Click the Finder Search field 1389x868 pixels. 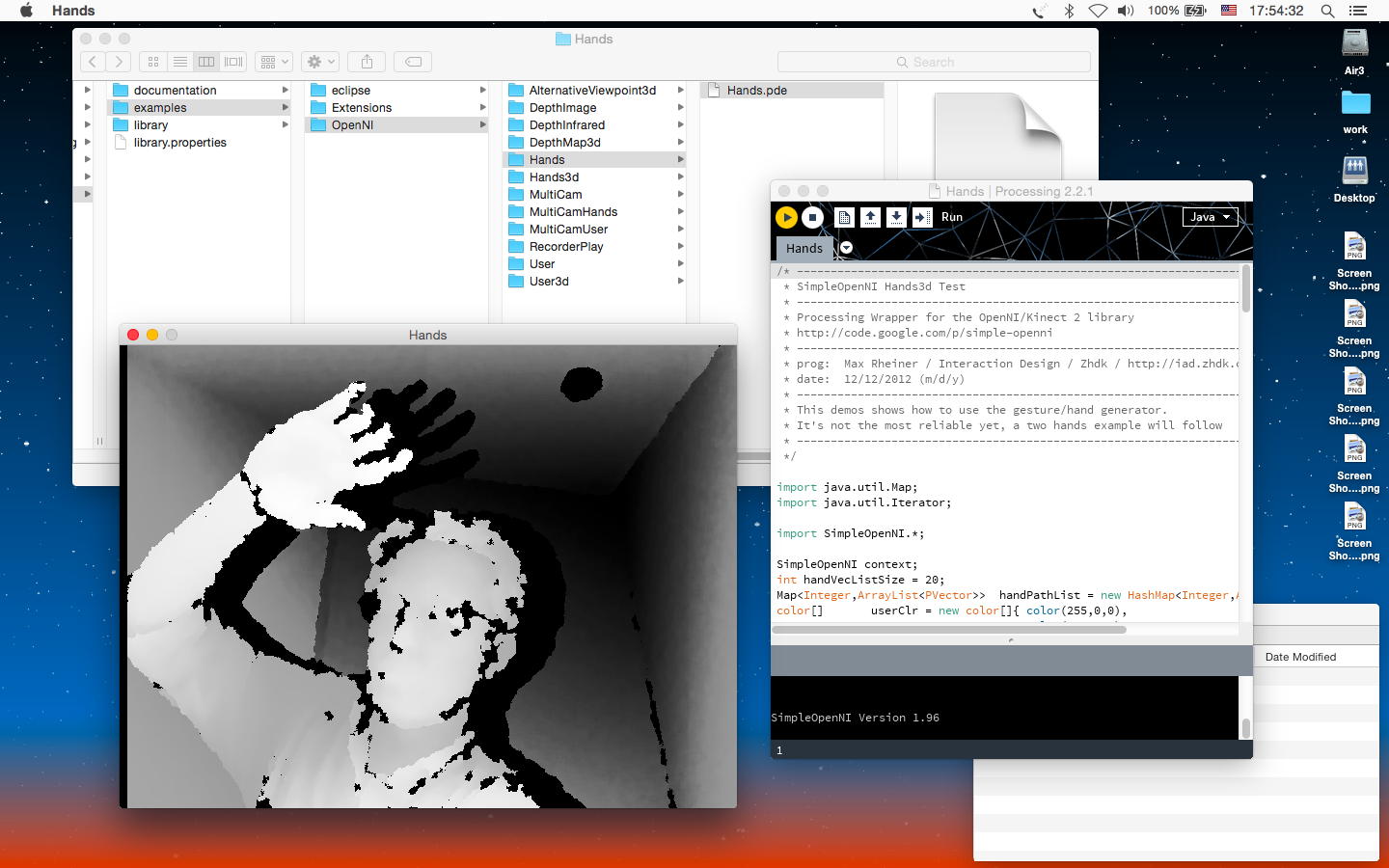tap(933, 62)
